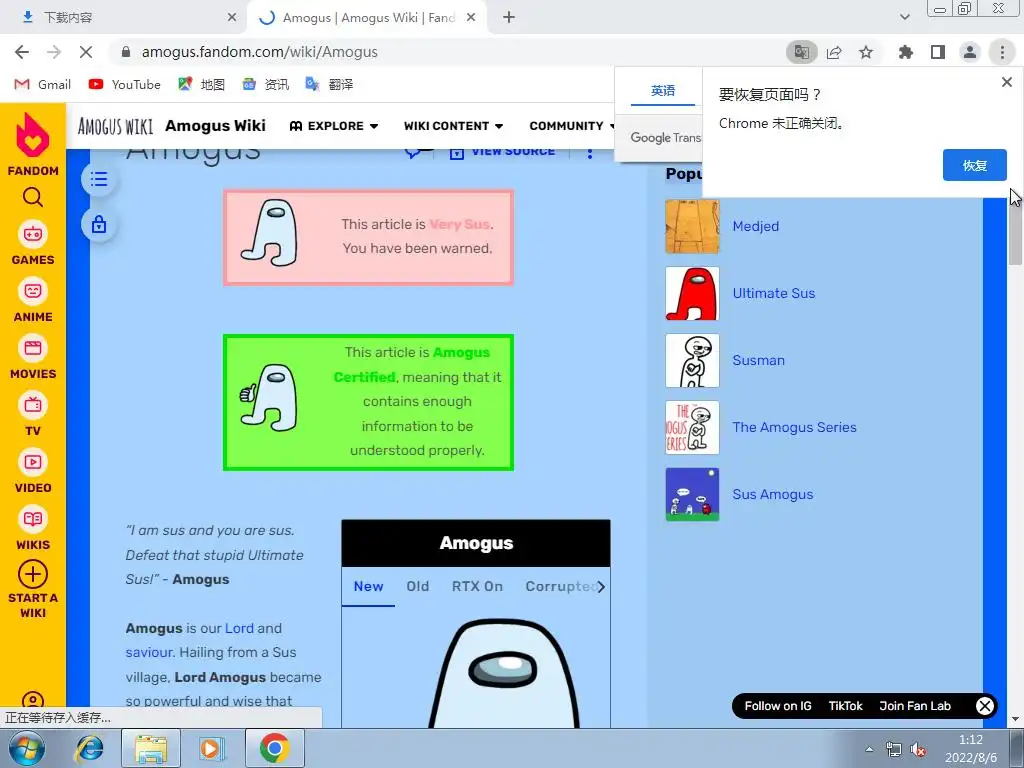1024x768 pixels.
Task: Open The Amogus Series link
Action: (794, 428)
